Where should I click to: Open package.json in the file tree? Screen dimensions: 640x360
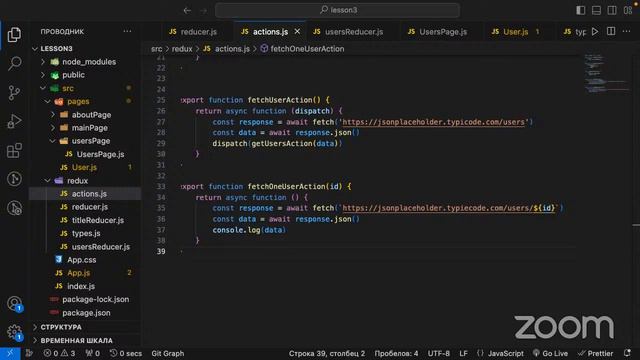[85, 313]
